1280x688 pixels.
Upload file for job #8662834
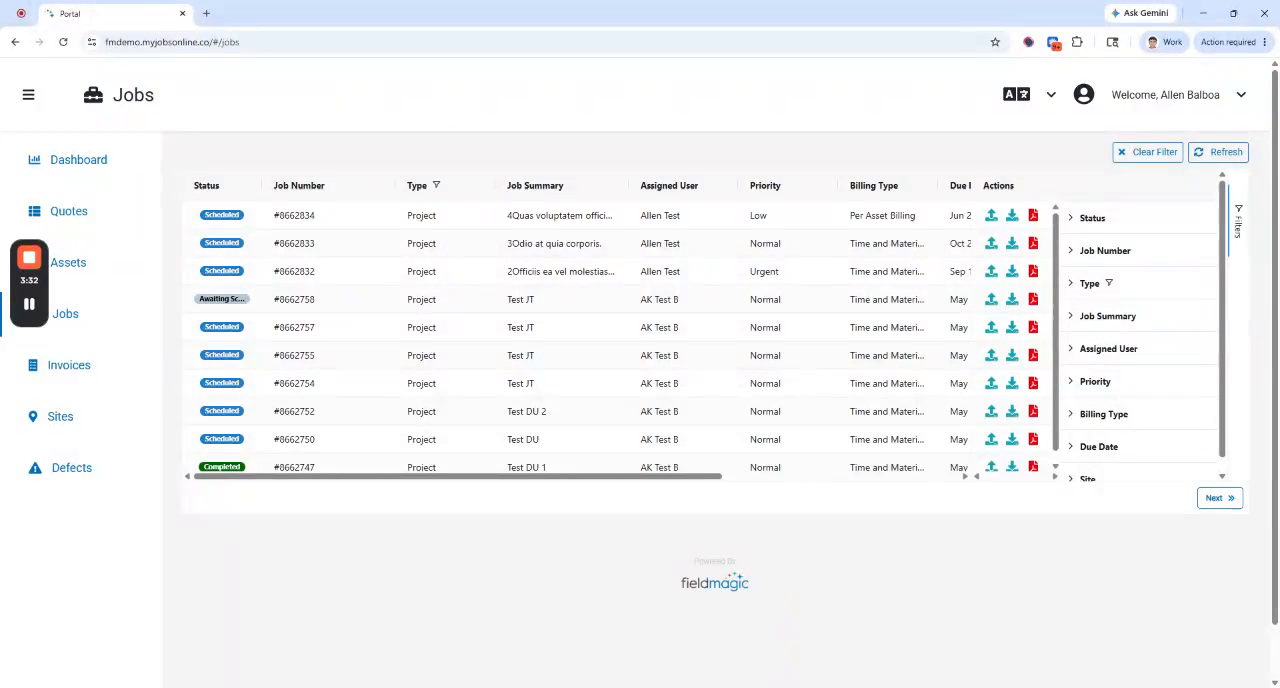pos(991,215)
